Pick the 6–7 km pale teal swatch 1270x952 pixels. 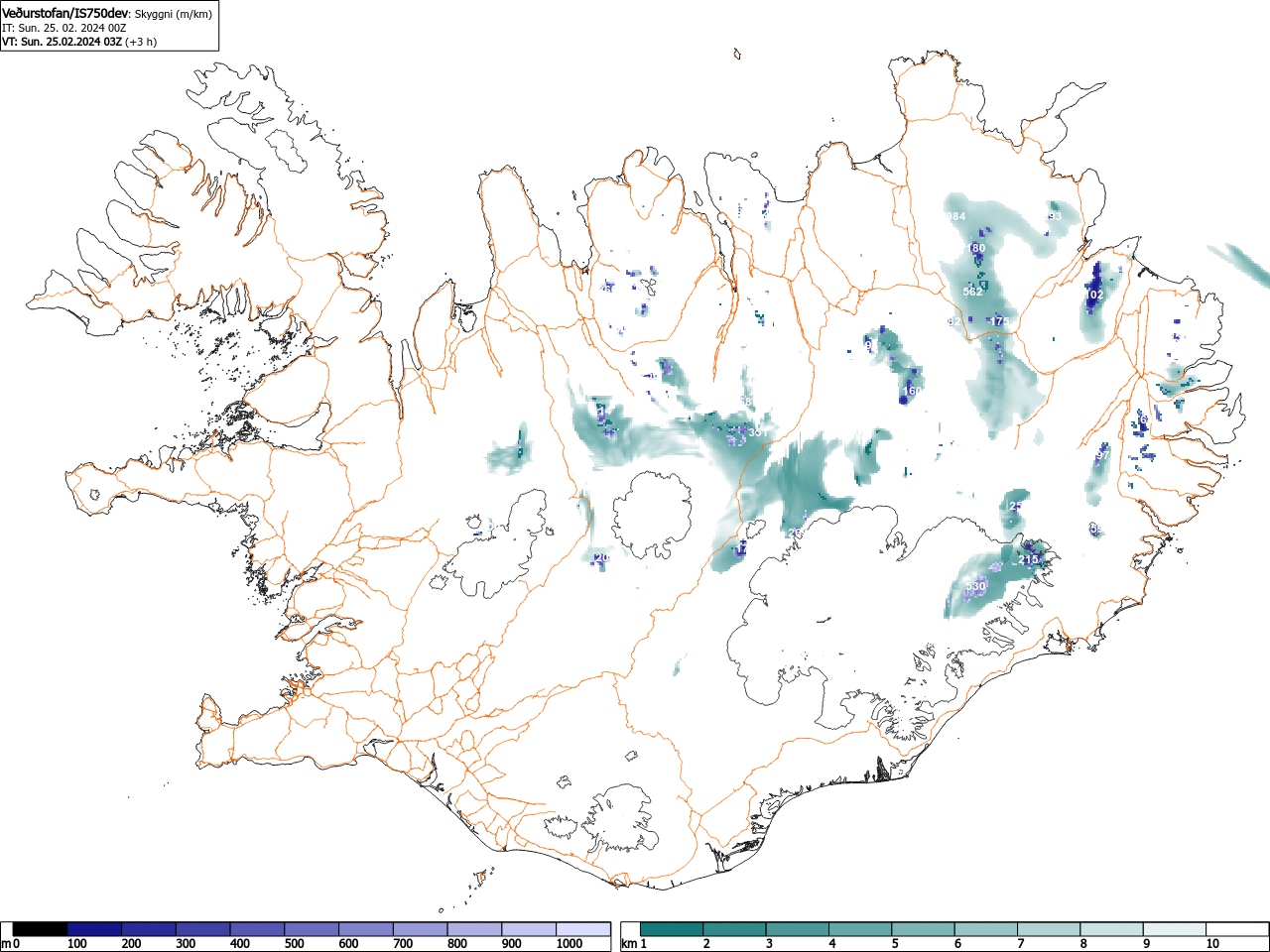pyautogui.click(x=987, y=929)
